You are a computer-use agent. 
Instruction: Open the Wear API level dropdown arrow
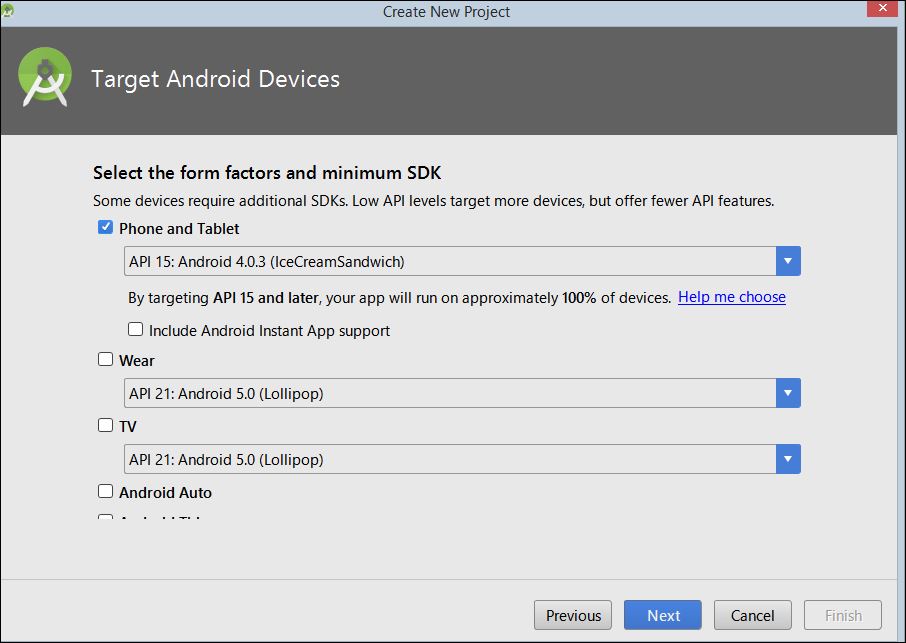(x=788, y=393)
